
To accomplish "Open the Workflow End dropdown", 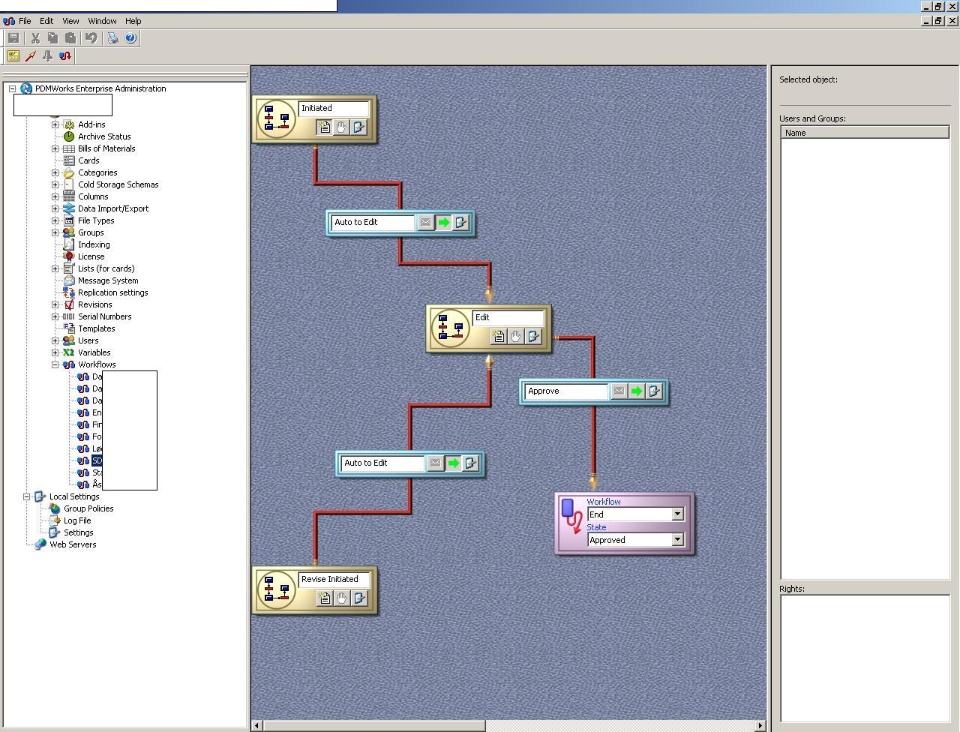I will pos(678,514).
